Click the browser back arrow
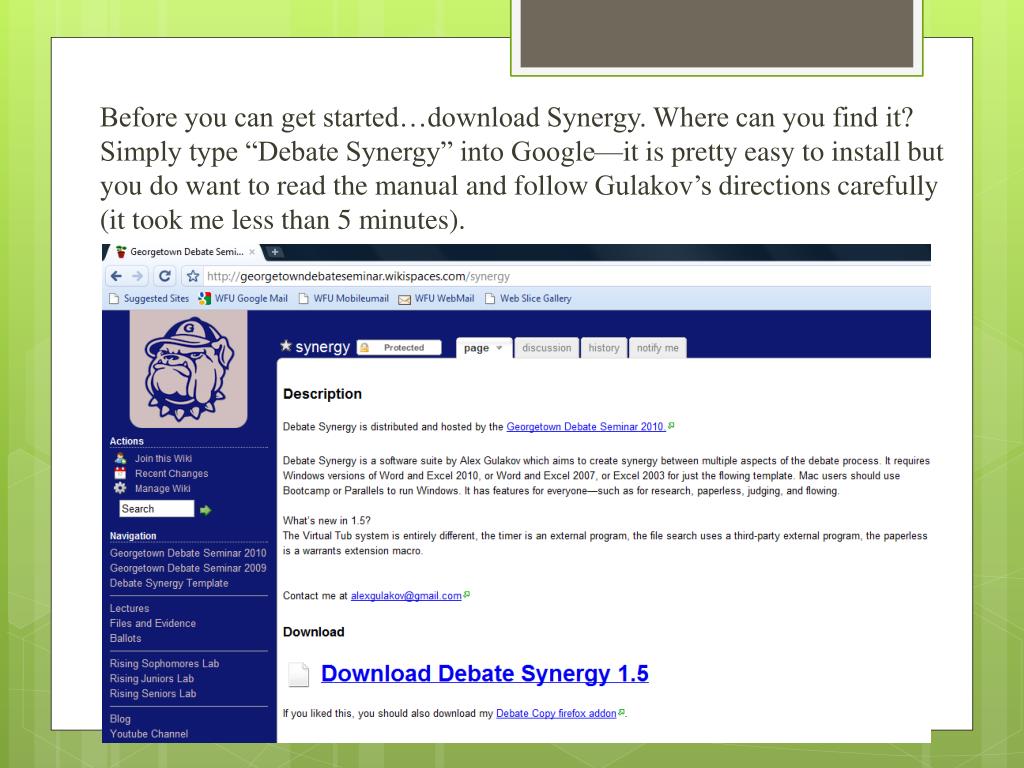This screenshot has height=768, width=1024. point(116,276)
